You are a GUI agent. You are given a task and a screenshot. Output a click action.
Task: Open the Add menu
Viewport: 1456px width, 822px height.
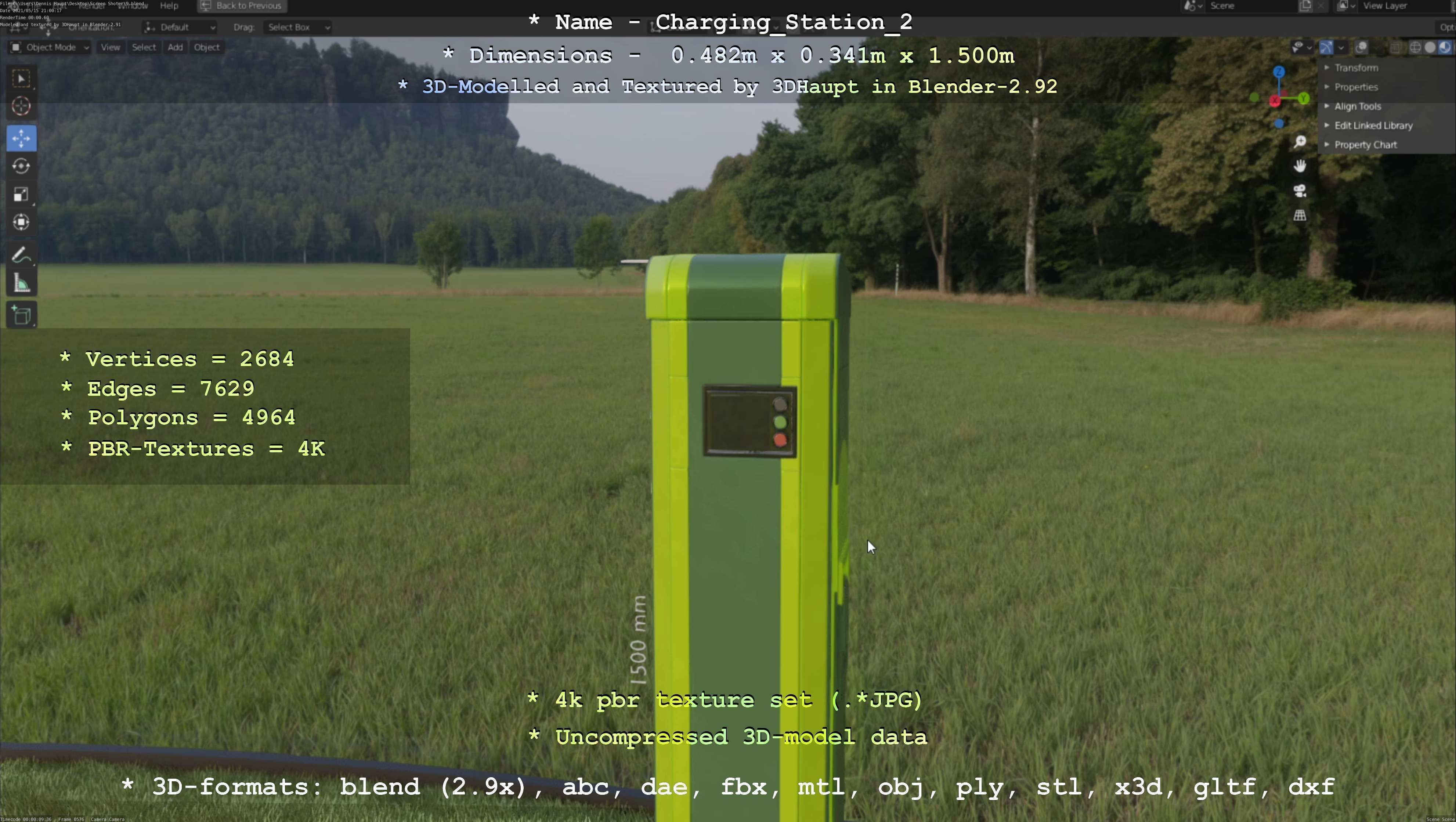click(175, 47)
